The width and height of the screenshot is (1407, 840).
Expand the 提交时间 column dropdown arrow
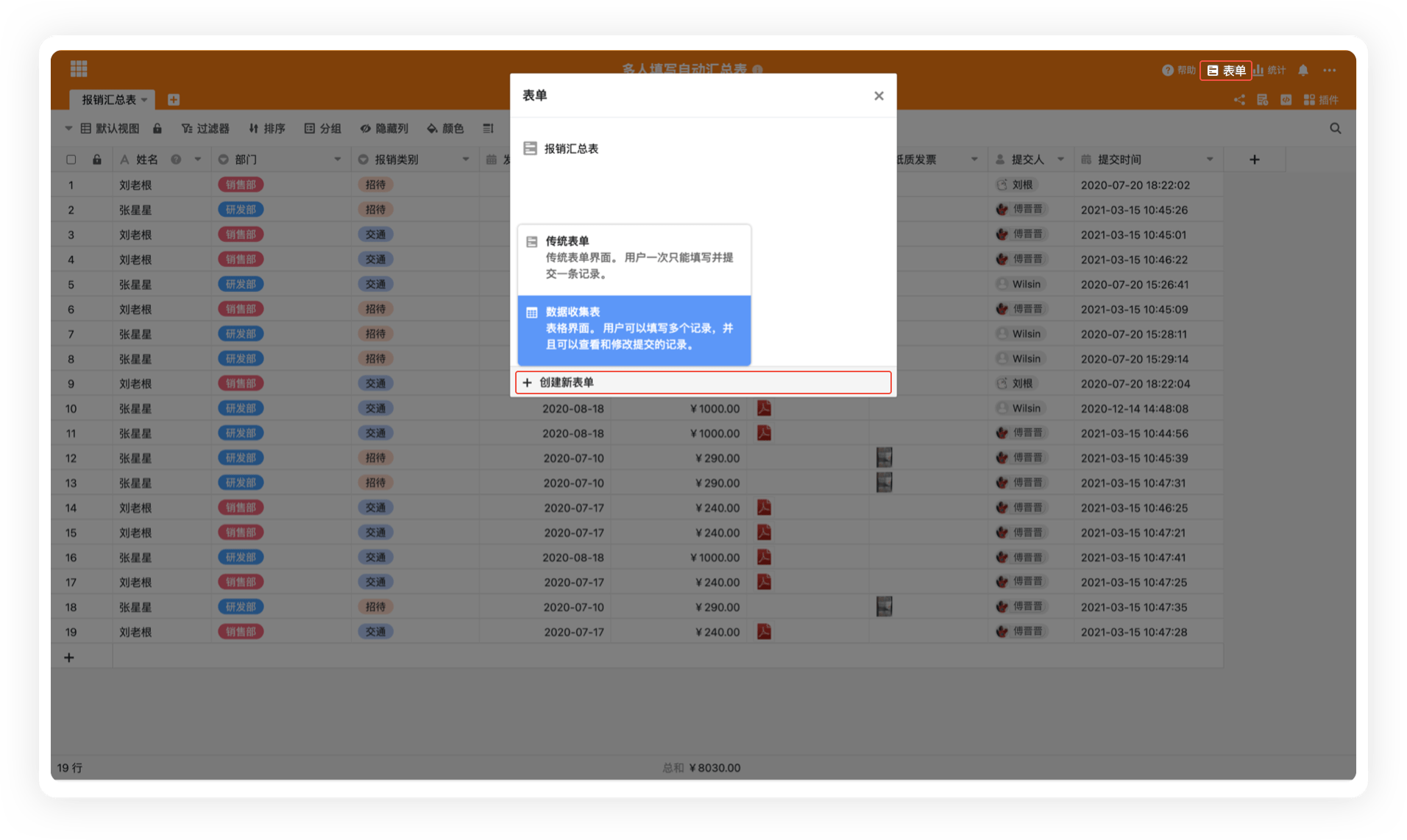click(1210, 160)
